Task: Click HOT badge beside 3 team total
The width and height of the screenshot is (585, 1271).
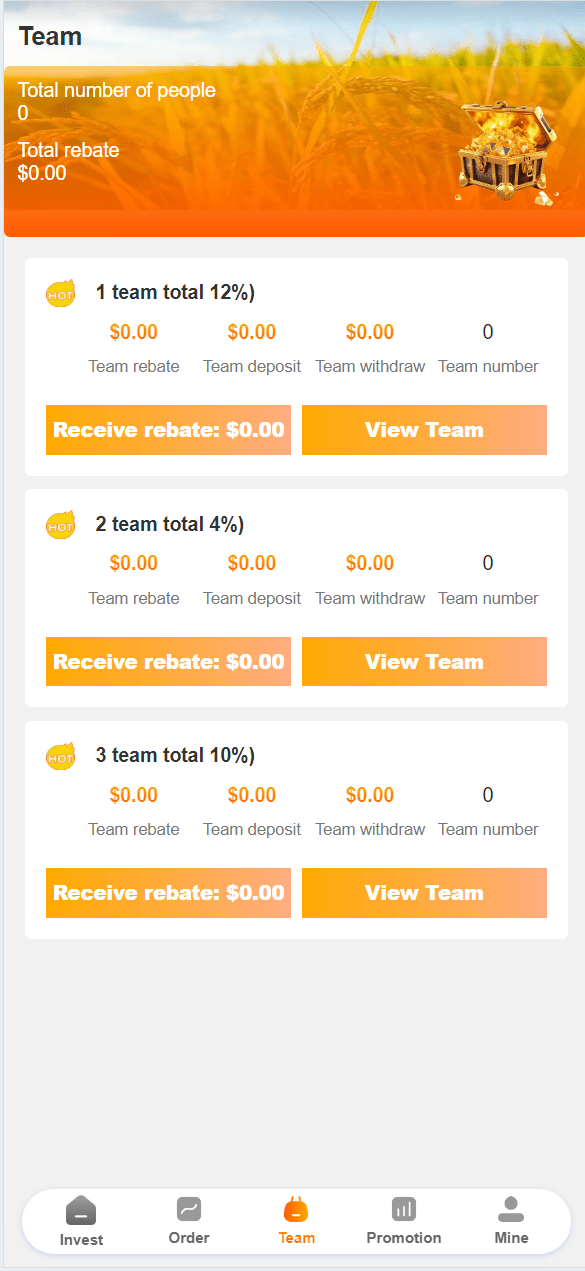Action: point(61,756)
